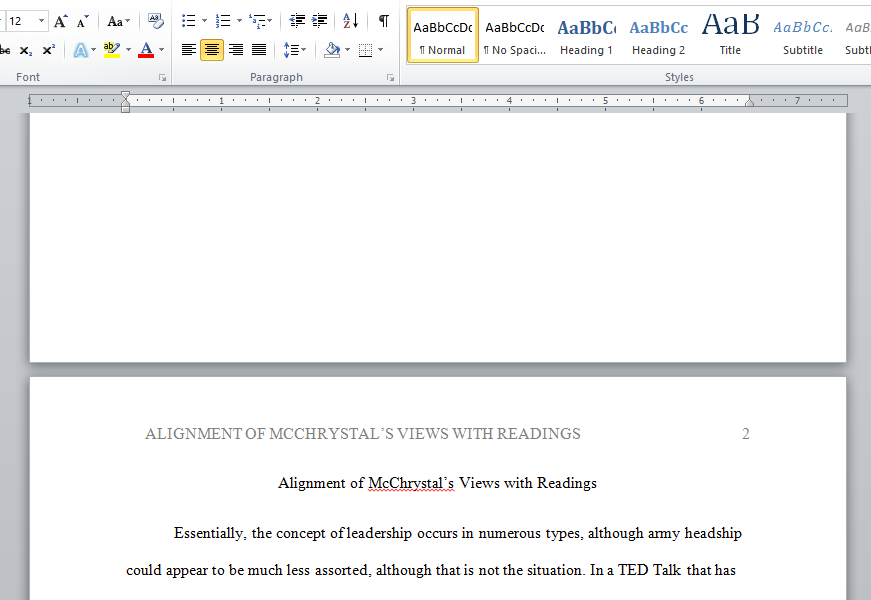Increase the paragraph indent
The height and width of the screenshot is (600, 871).
pyautogui.click(x=319, y=21)
